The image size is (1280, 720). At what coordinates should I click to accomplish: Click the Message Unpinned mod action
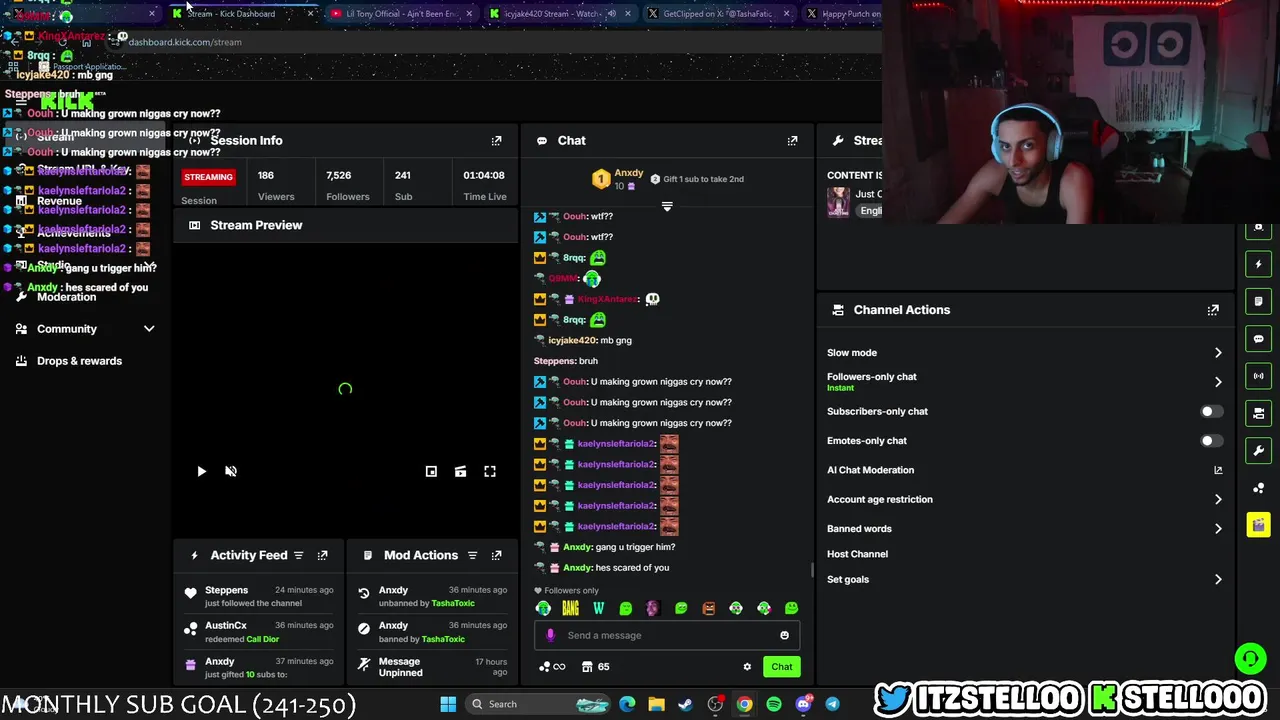point(432,667)
